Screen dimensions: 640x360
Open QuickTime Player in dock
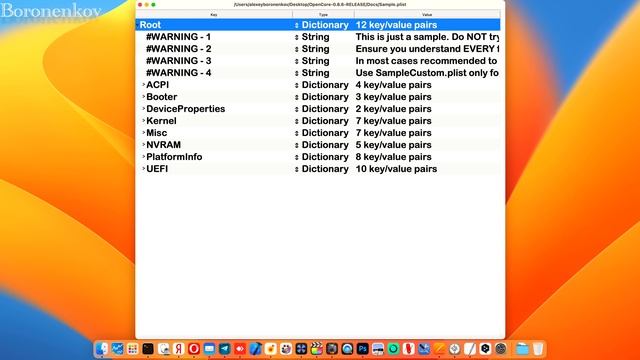coord(347,349)
